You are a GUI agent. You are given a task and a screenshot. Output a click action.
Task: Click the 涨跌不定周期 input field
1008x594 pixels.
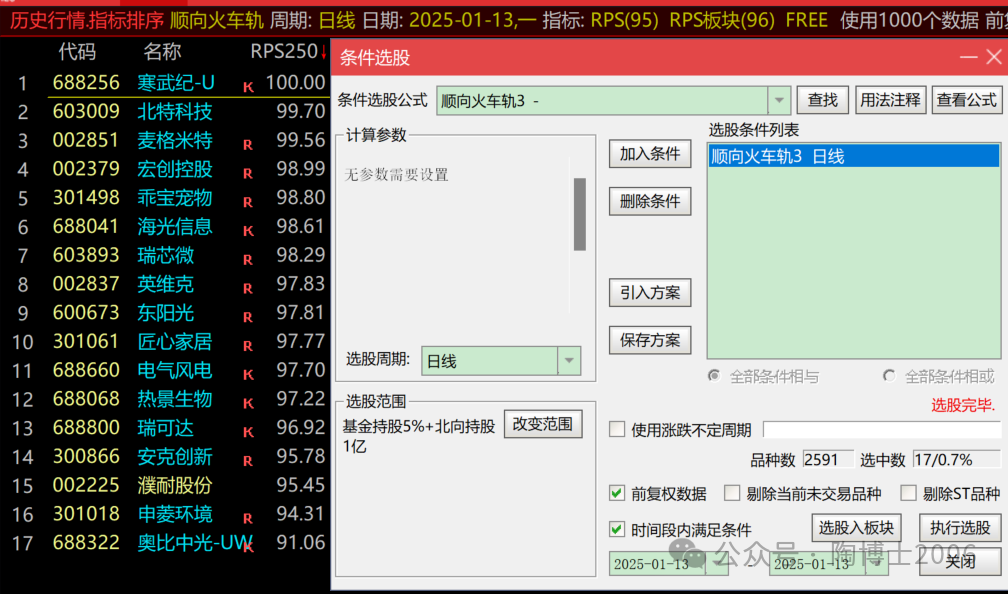[881, 429]
